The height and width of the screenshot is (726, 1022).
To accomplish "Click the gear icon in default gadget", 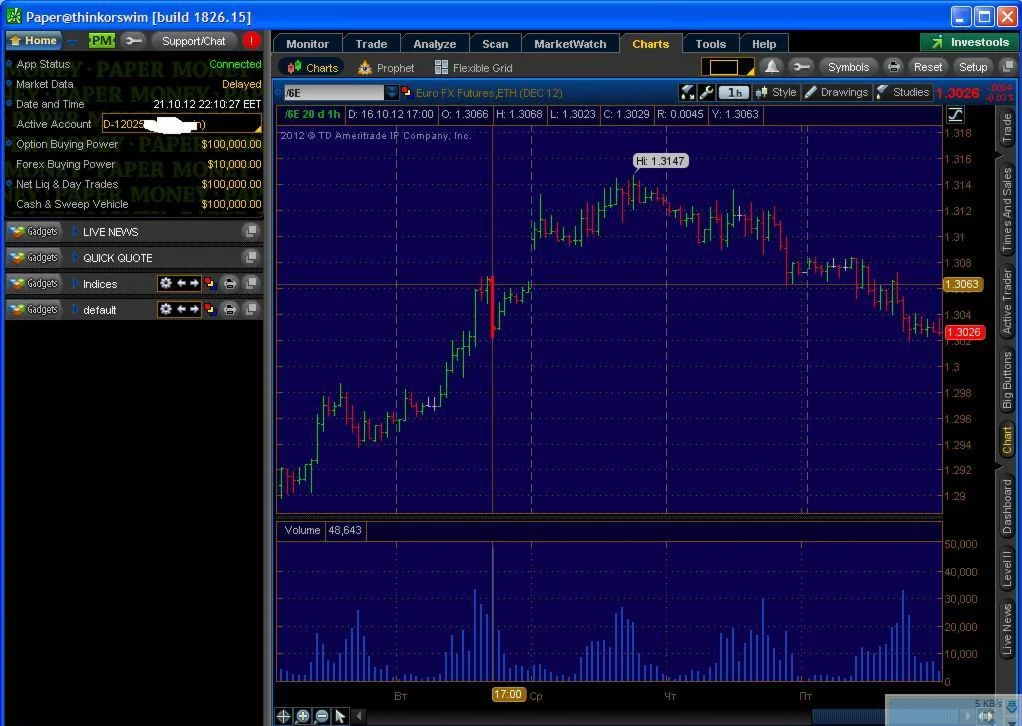I will pos(166,309).
